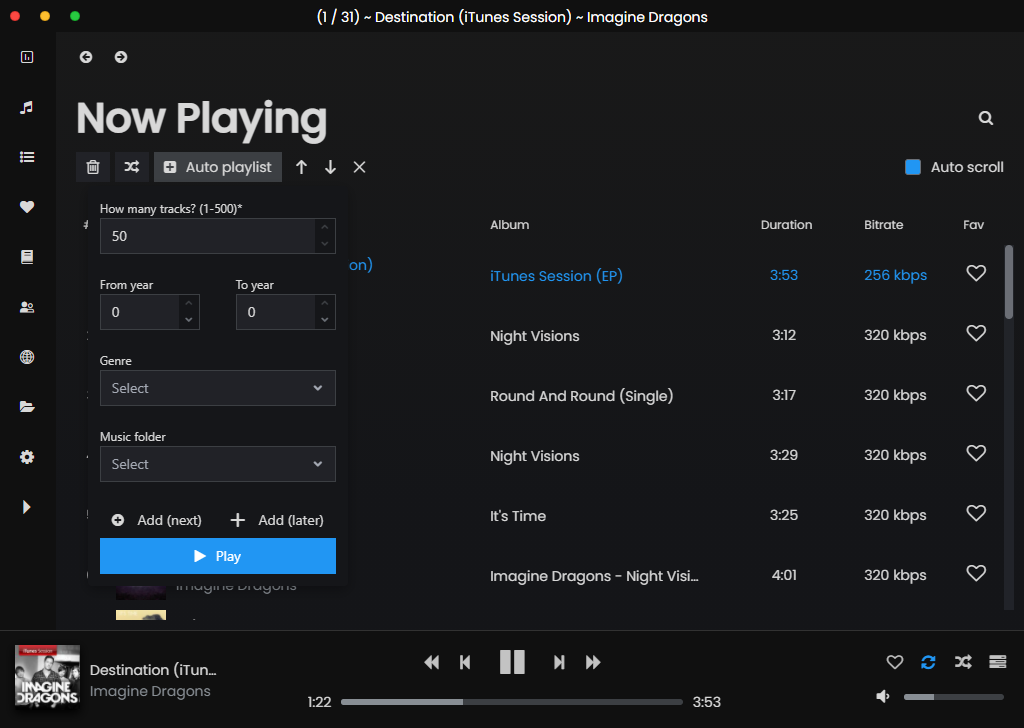Move selected track down
The height and width of the screenshot is (728, 1024).
(330, 167)
